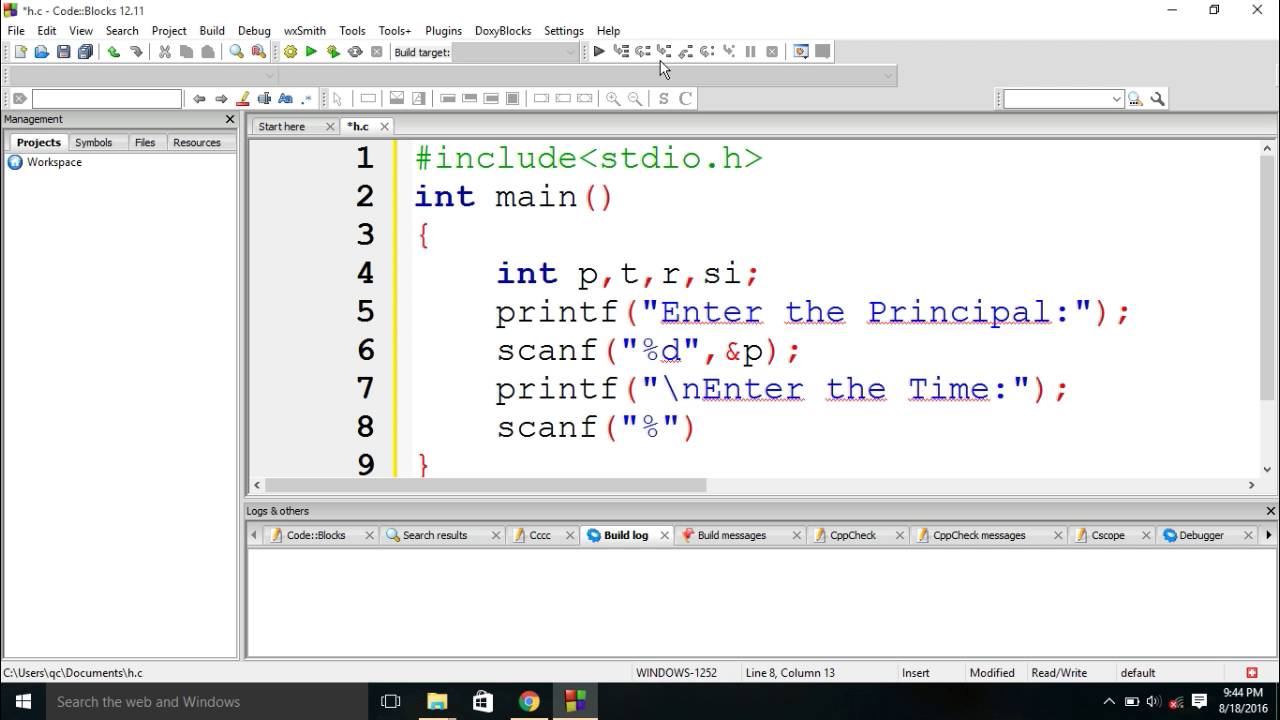Open the File menu
The height and width of the screenshot is (720, 1280).
pyautogui.click(x=16, y=31)
